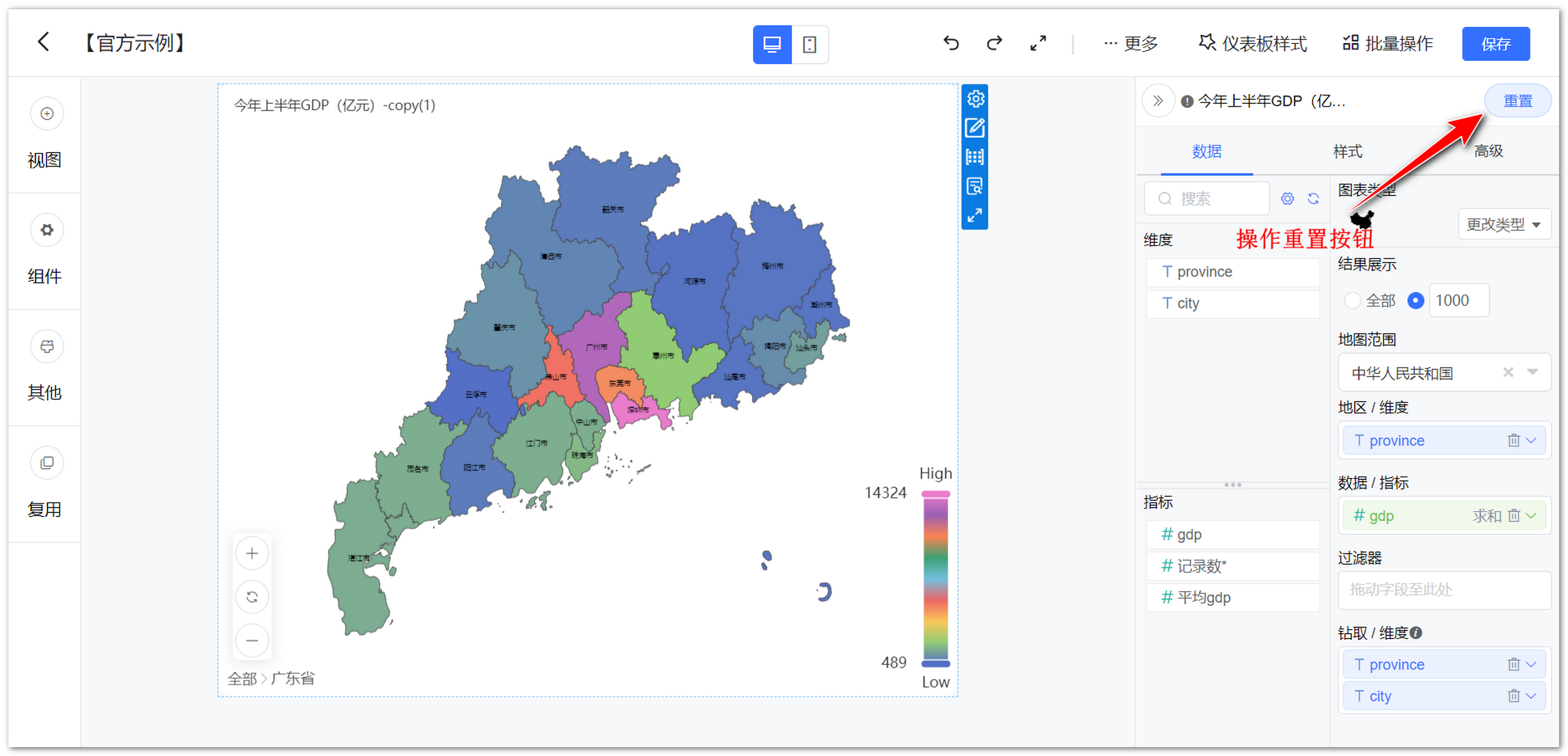Redo the last action
This screenshot has width=1568, height=756.
coord(994,43)
